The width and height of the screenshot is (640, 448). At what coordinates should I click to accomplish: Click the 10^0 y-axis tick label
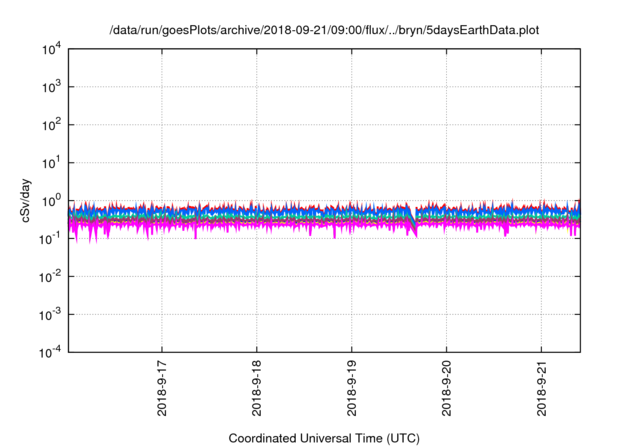pyautogui.click(x=51, y=201)
